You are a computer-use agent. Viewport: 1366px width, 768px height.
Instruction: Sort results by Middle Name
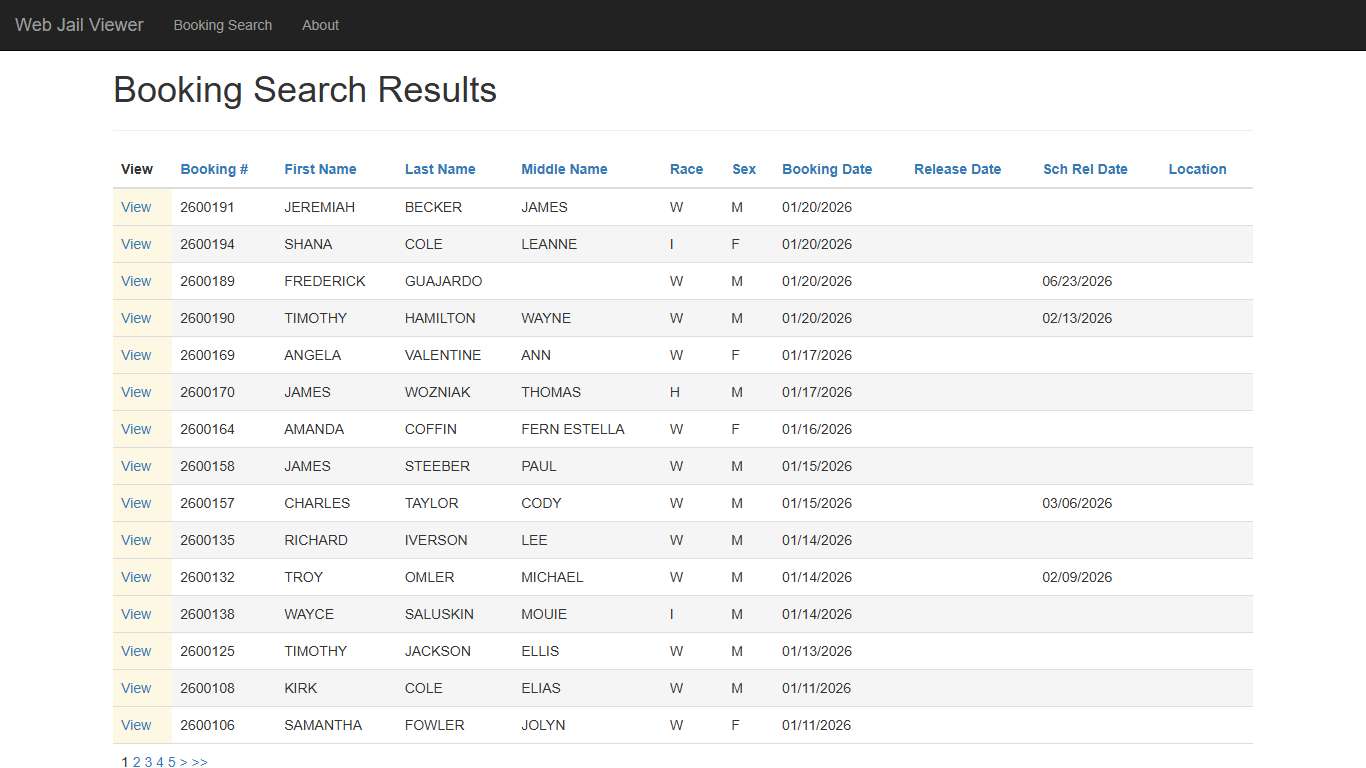pos(563,169)
